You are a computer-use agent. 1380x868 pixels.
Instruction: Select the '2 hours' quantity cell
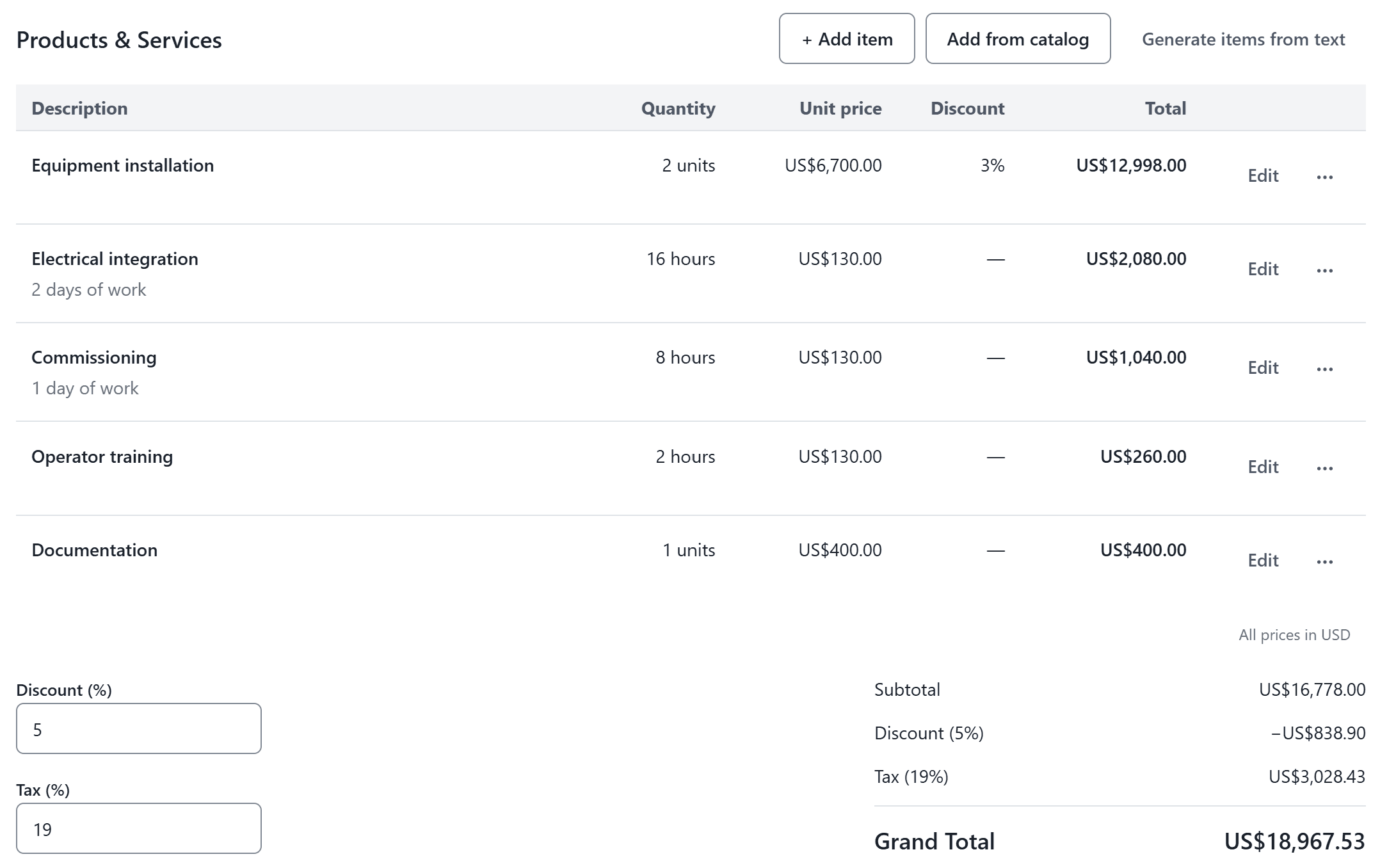(x=686, y=457)
